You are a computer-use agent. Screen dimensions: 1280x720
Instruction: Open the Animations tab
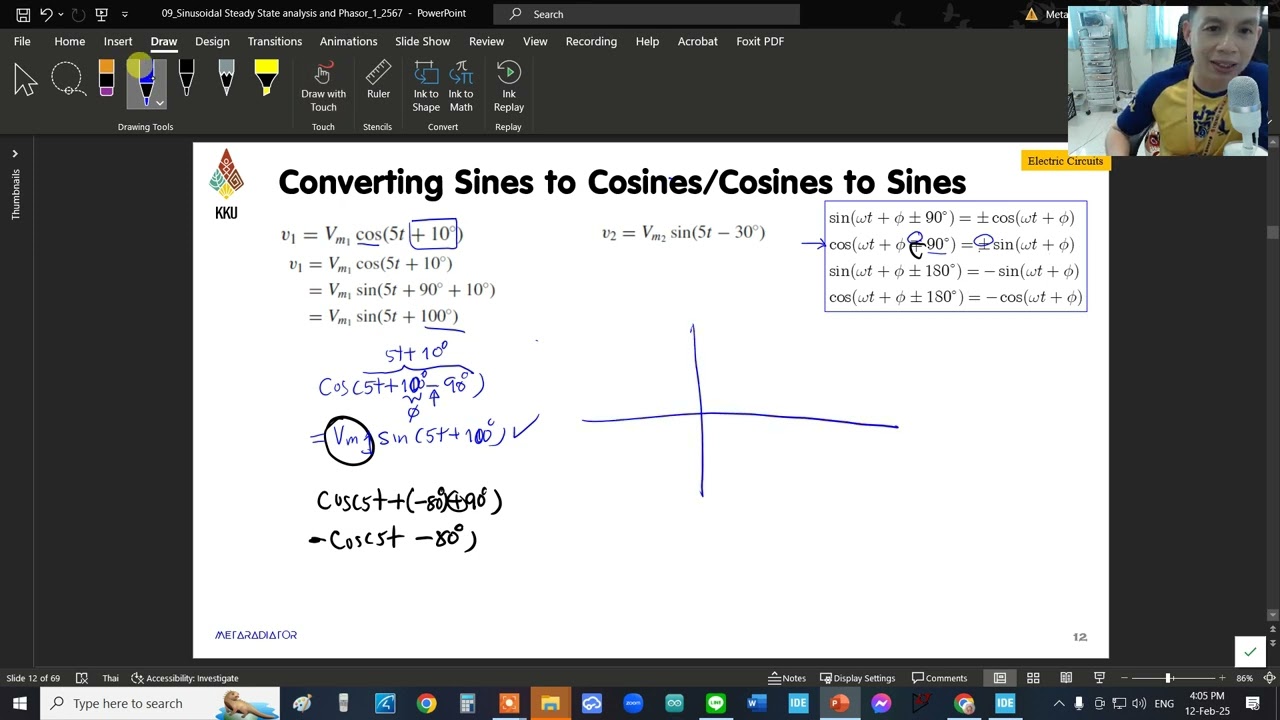tap(348, 41)
